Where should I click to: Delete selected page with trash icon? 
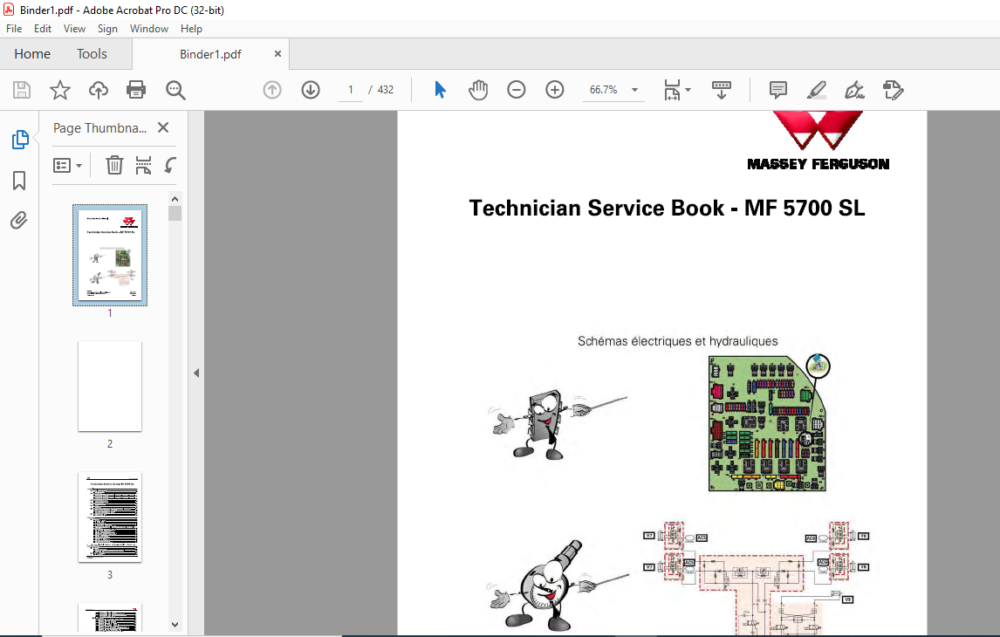pos(114,165)
